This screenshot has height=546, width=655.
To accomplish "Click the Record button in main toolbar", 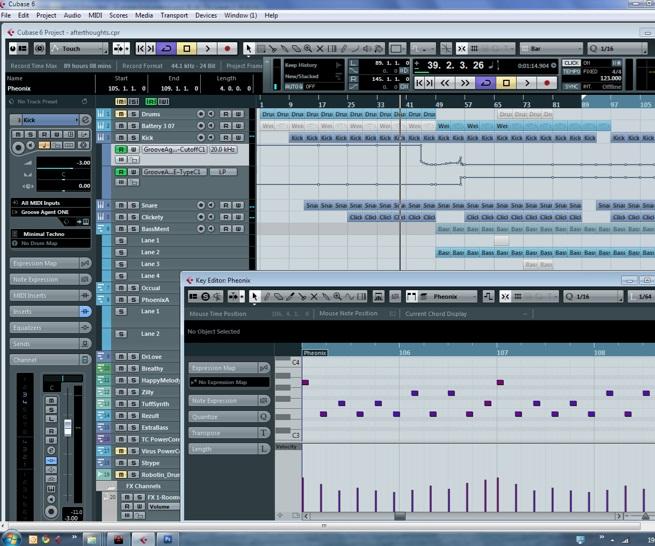I will [227, 48].
